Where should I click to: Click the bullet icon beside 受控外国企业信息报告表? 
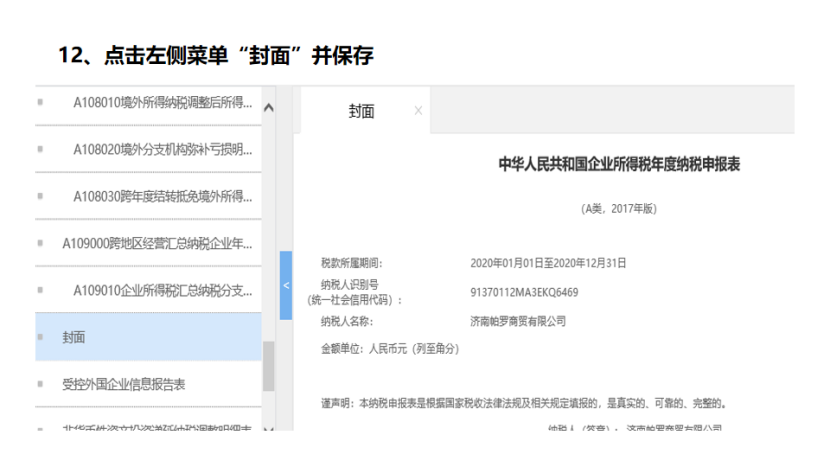pos(41,384)
